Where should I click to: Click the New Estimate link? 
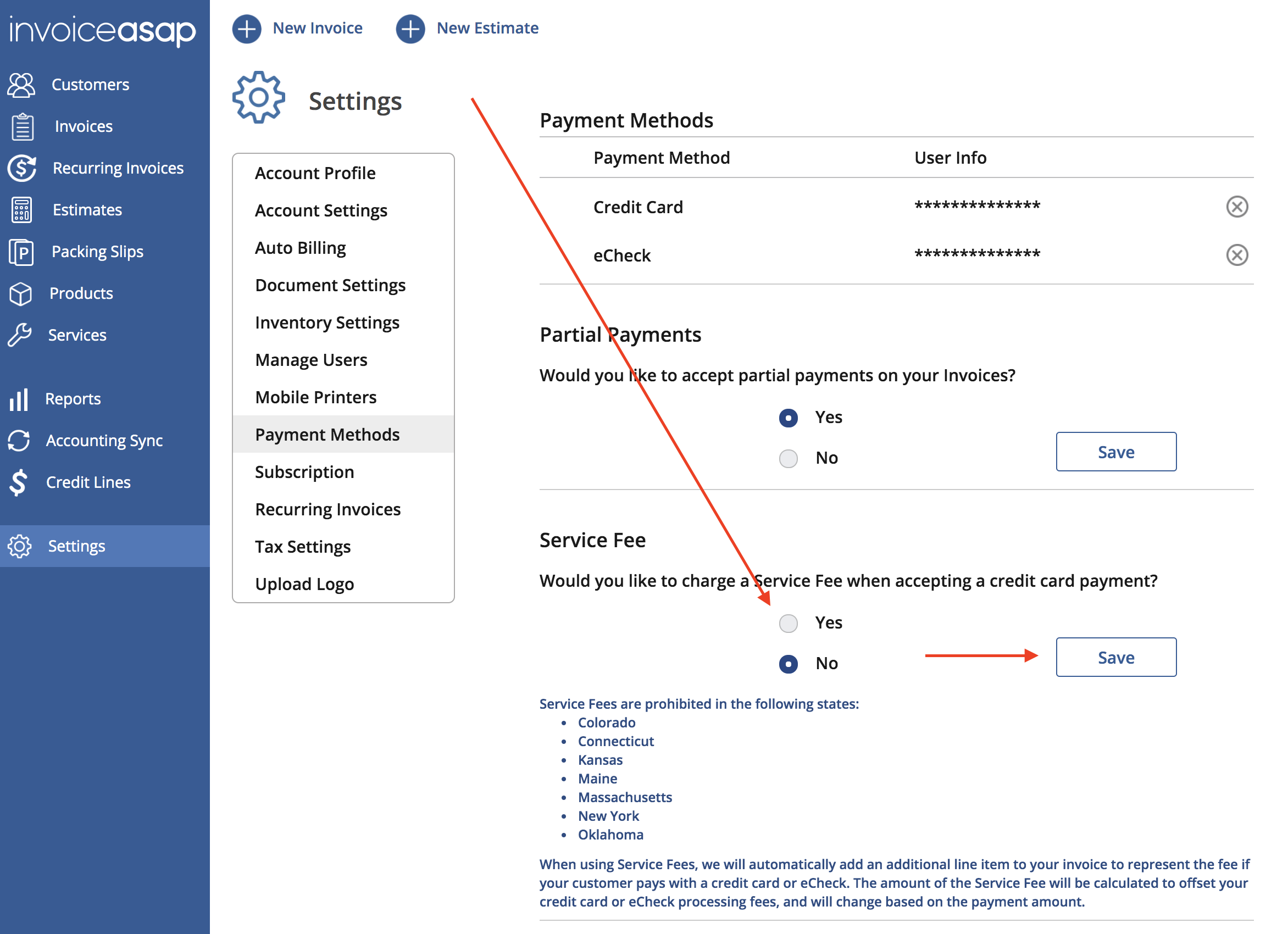point(487,29)
